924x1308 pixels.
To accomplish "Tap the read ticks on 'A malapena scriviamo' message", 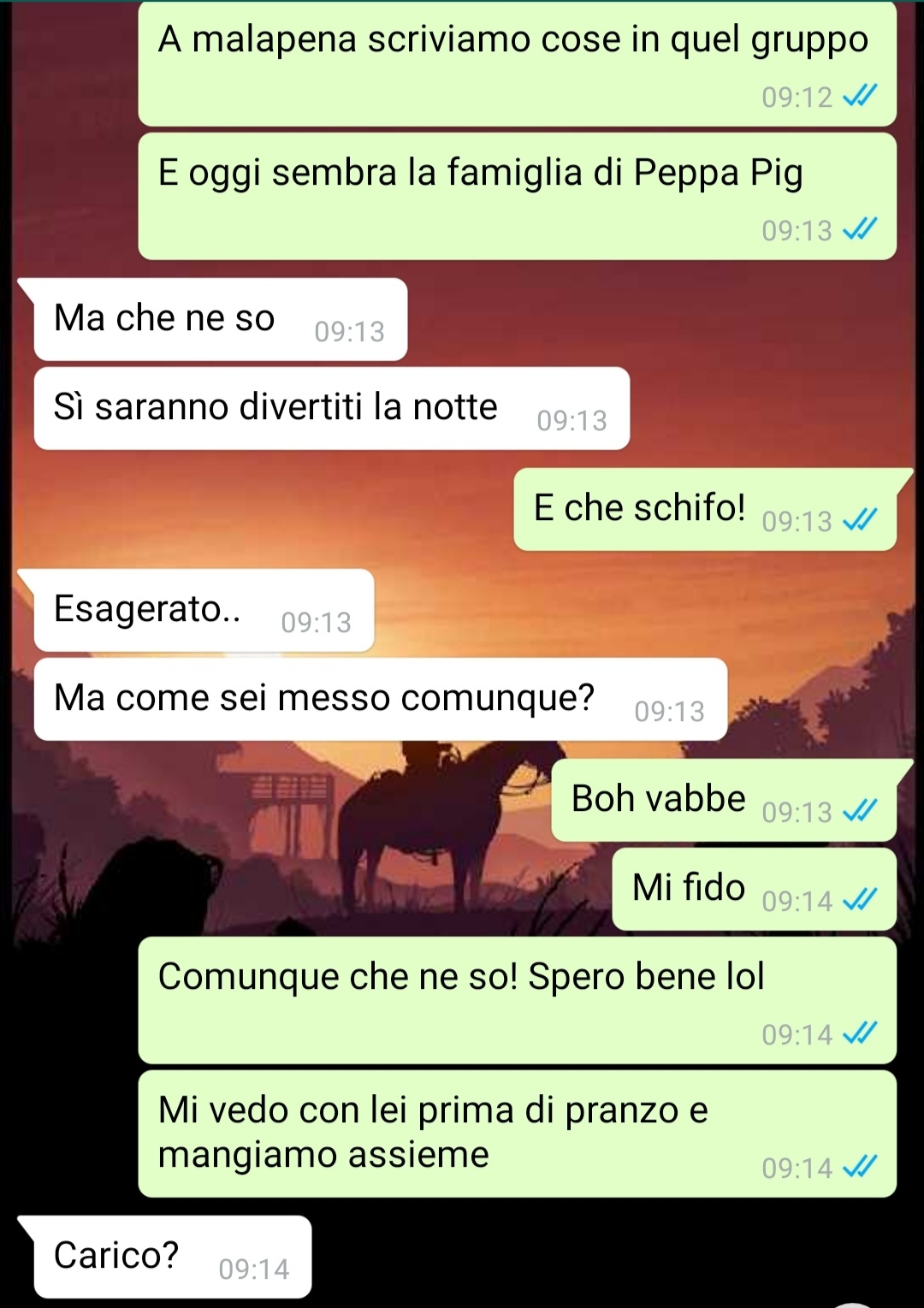I will click(859, 96).
